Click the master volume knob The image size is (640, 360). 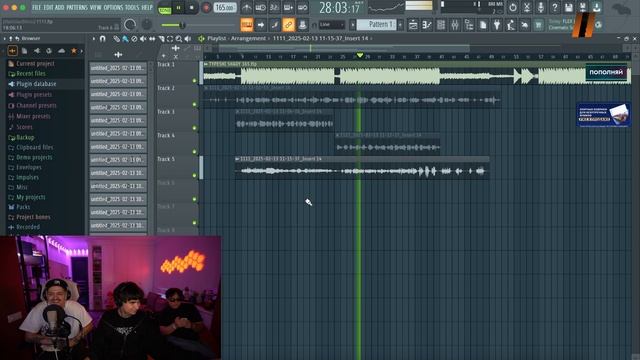pos(130,25)
